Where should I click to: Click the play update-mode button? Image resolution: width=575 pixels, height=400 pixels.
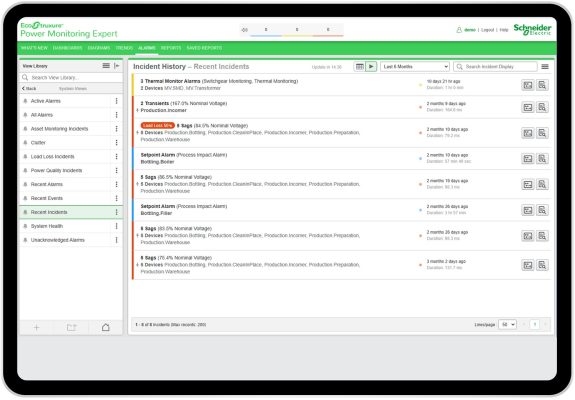(x=371, y=66)
